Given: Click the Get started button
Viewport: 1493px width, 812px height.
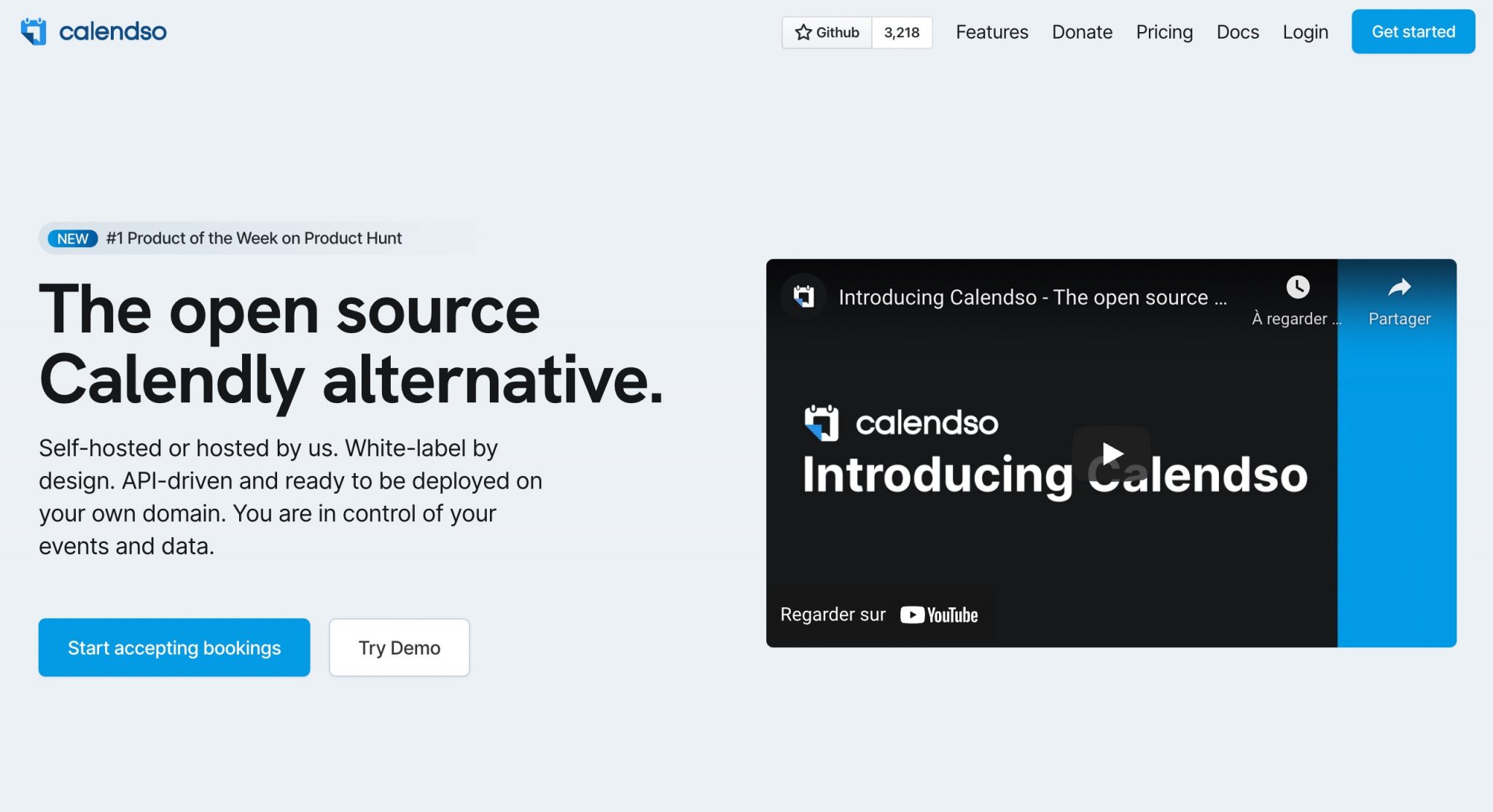Looking at the screenshot, I should point(1412,32).
